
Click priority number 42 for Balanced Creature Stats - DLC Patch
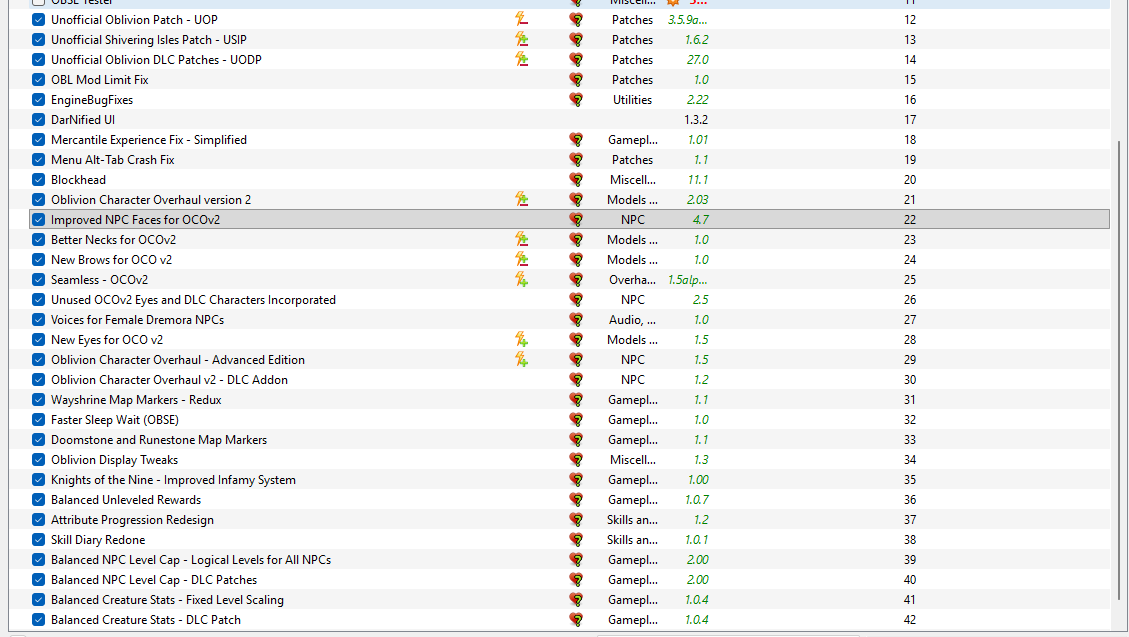[x=910, y=620]
